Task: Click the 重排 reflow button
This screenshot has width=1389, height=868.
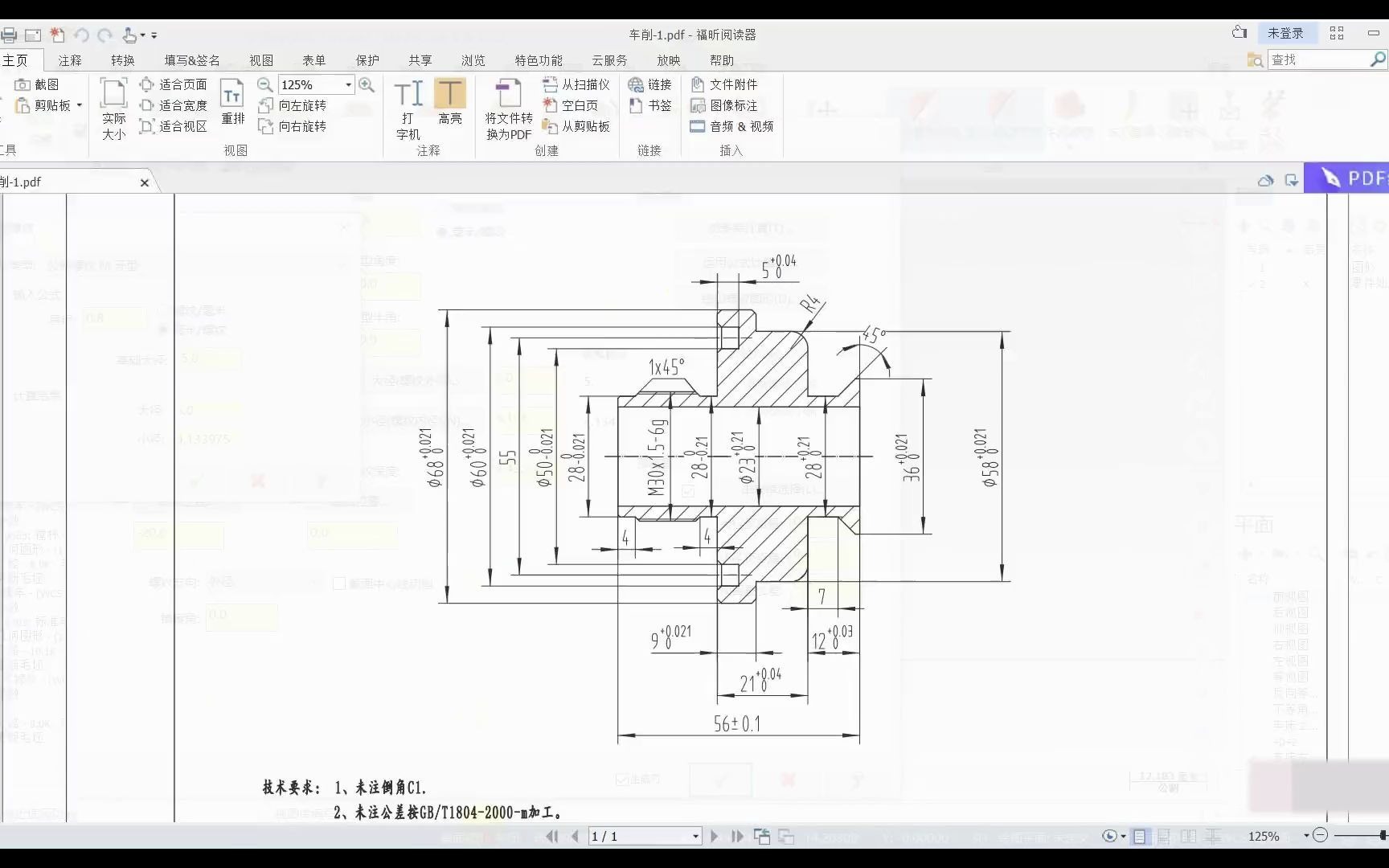Action: point(232,101)
